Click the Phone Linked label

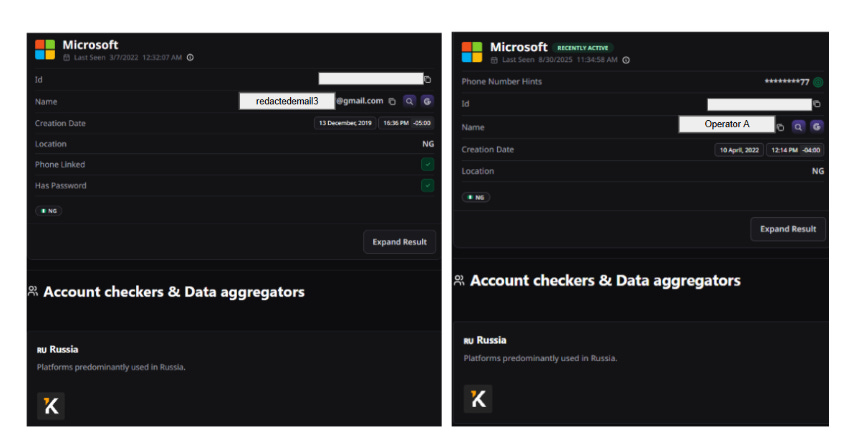[60, 164]
